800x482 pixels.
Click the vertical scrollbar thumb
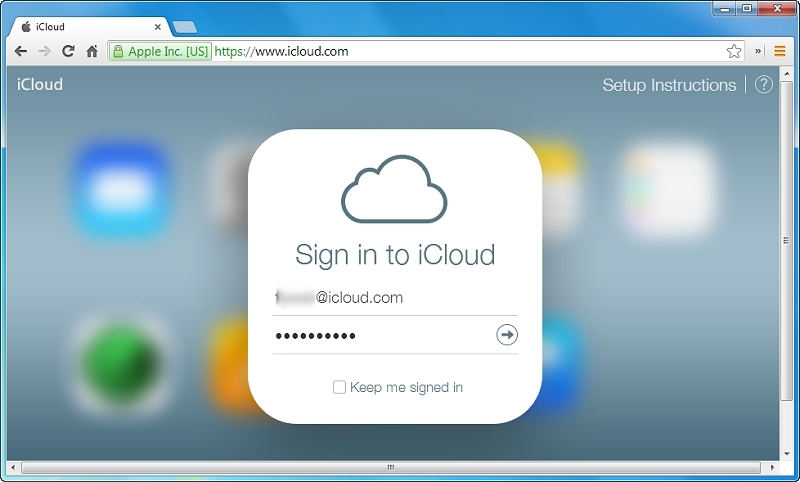(787, 241)
